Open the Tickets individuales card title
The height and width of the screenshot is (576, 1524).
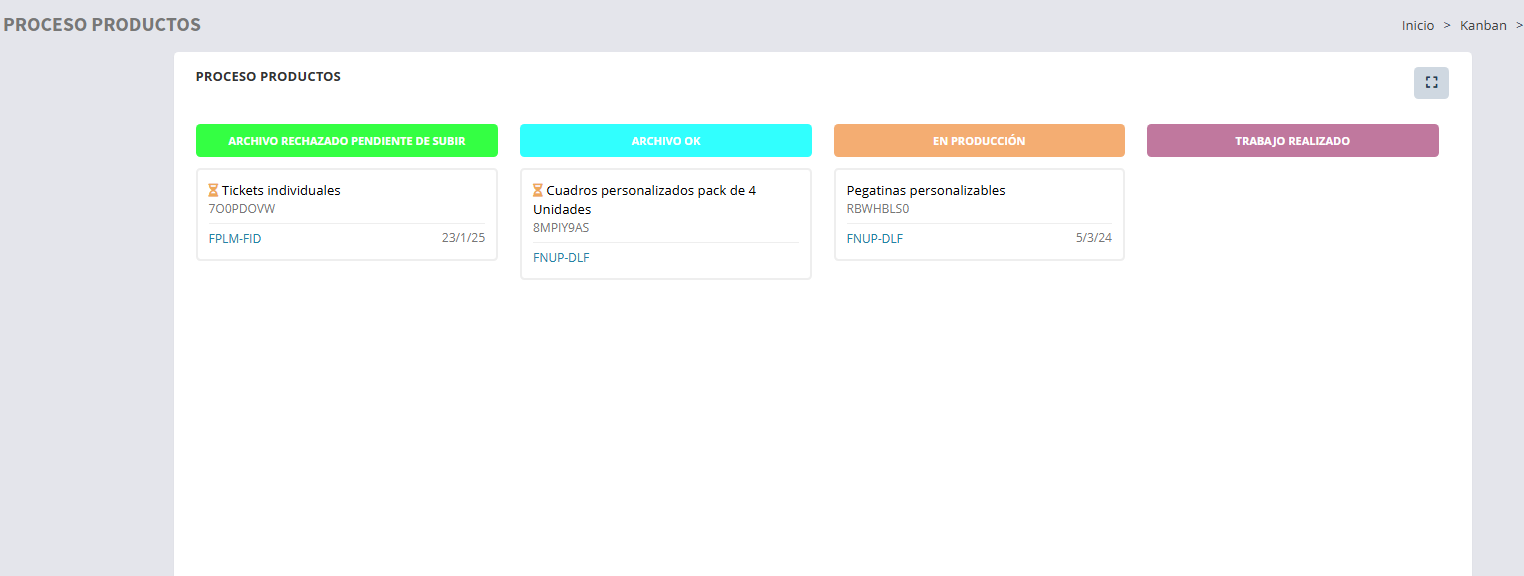click(281, 190)
